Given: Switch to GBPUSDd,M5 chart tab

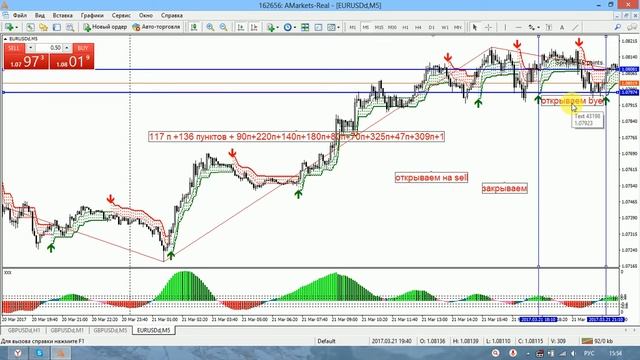Looking at the screenshot, I should (110, 330).
